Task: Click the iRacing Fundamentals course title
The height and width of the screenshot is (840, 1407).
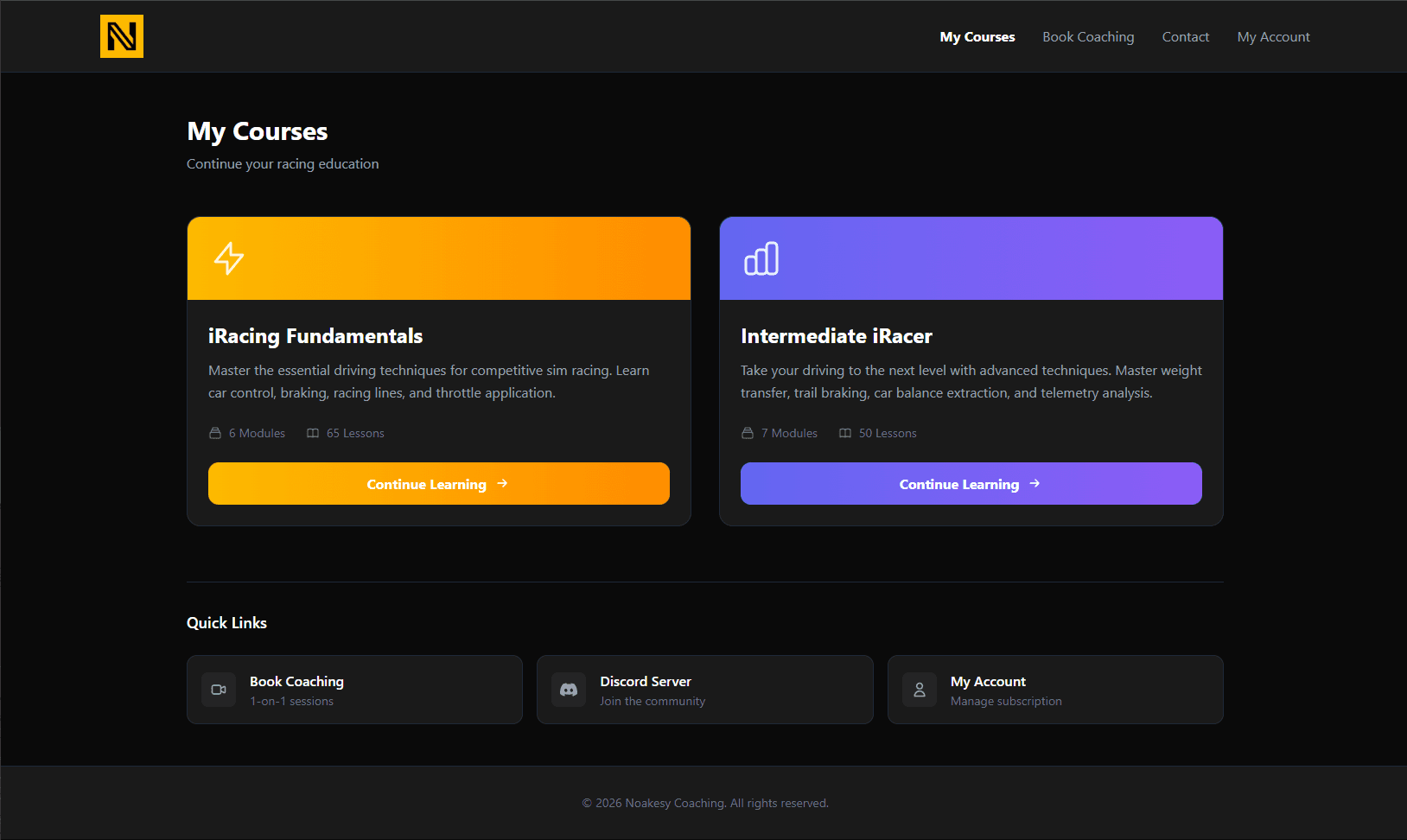Action: 315,336
